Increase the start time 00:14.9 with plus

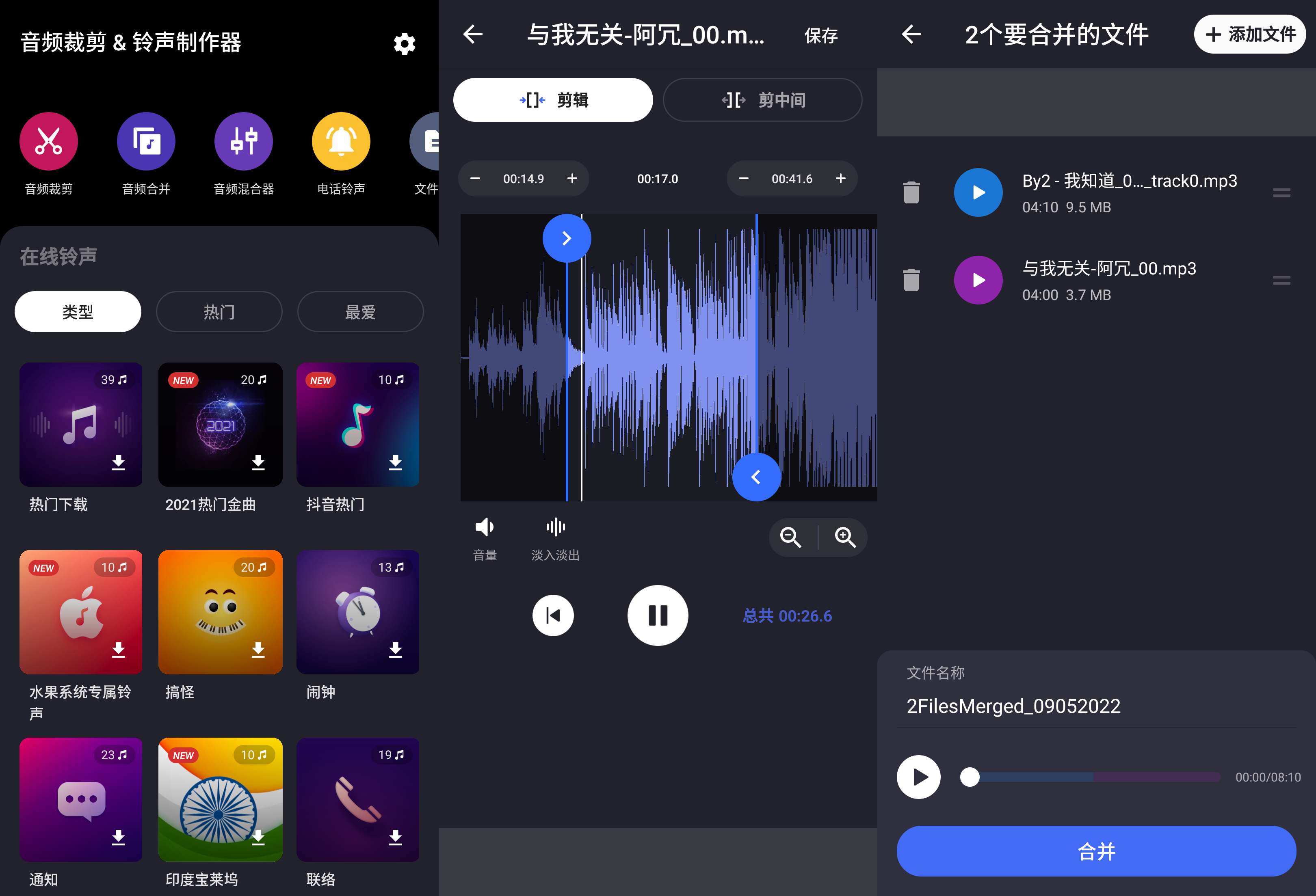[572, 179]
